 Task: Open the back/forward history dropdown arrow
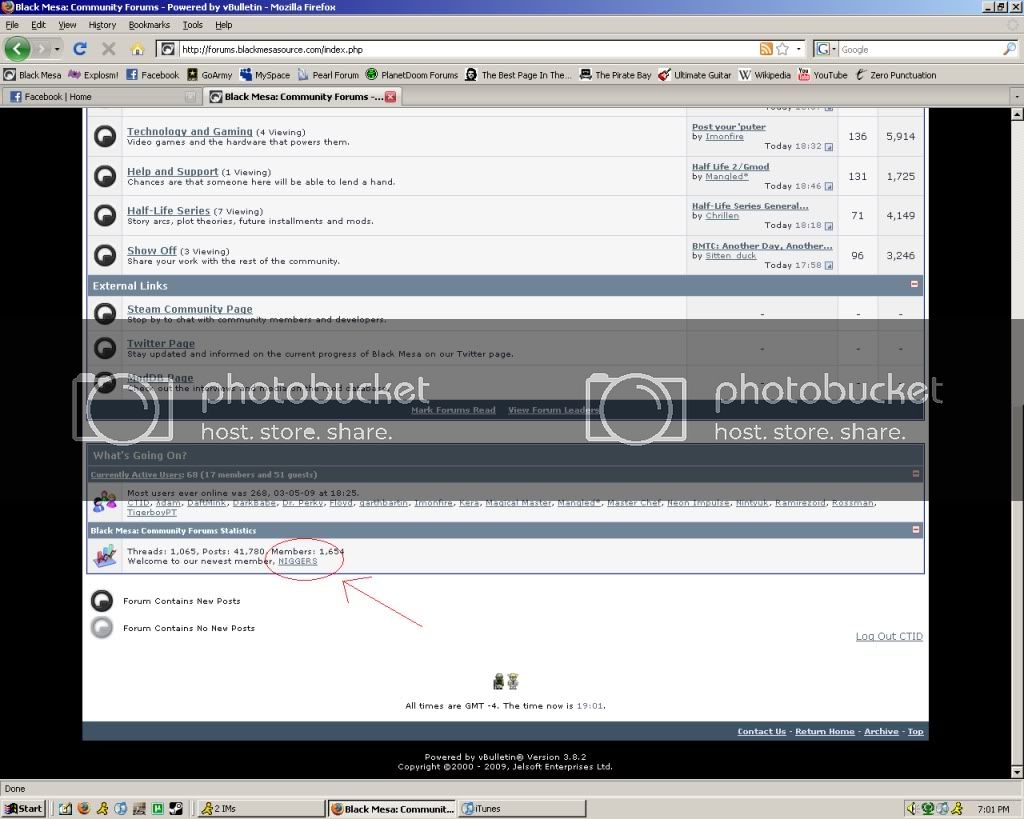point(57,49)
